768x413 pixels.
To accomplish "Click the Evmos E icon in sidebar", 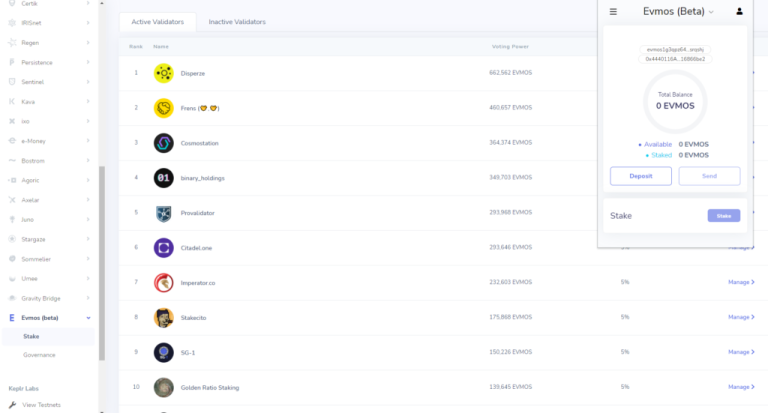I will click(12, 318).
